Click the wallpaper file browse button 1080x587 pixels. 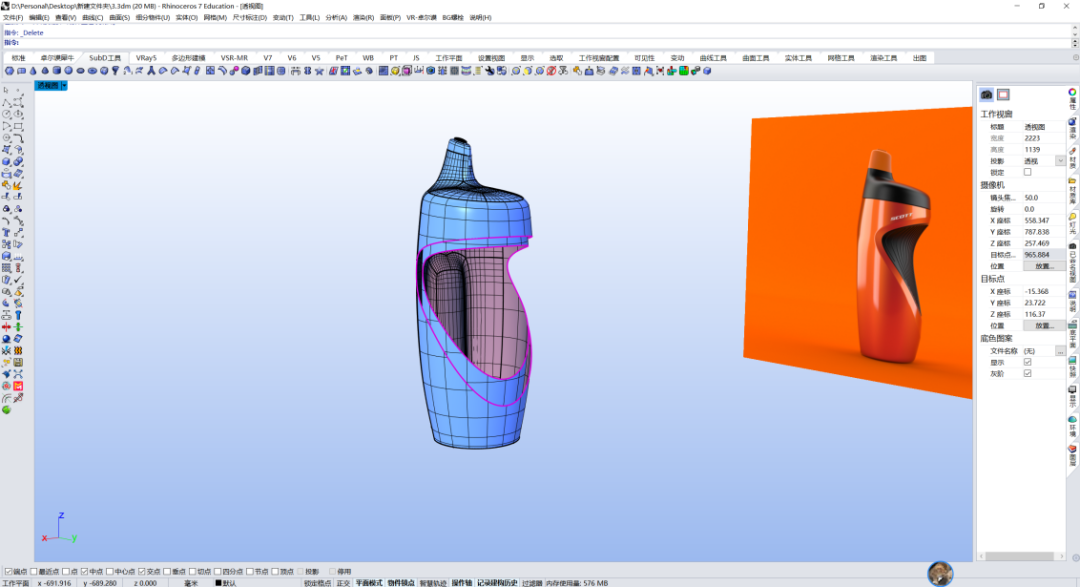(1060, 351)
